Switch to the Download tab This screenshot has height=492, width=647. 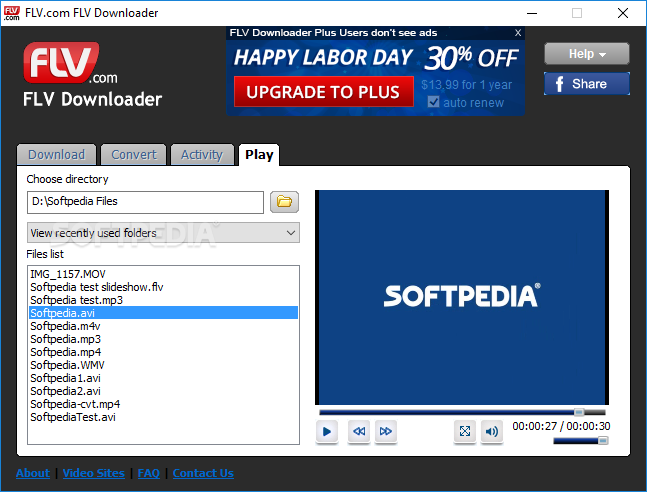coord(57,155)
